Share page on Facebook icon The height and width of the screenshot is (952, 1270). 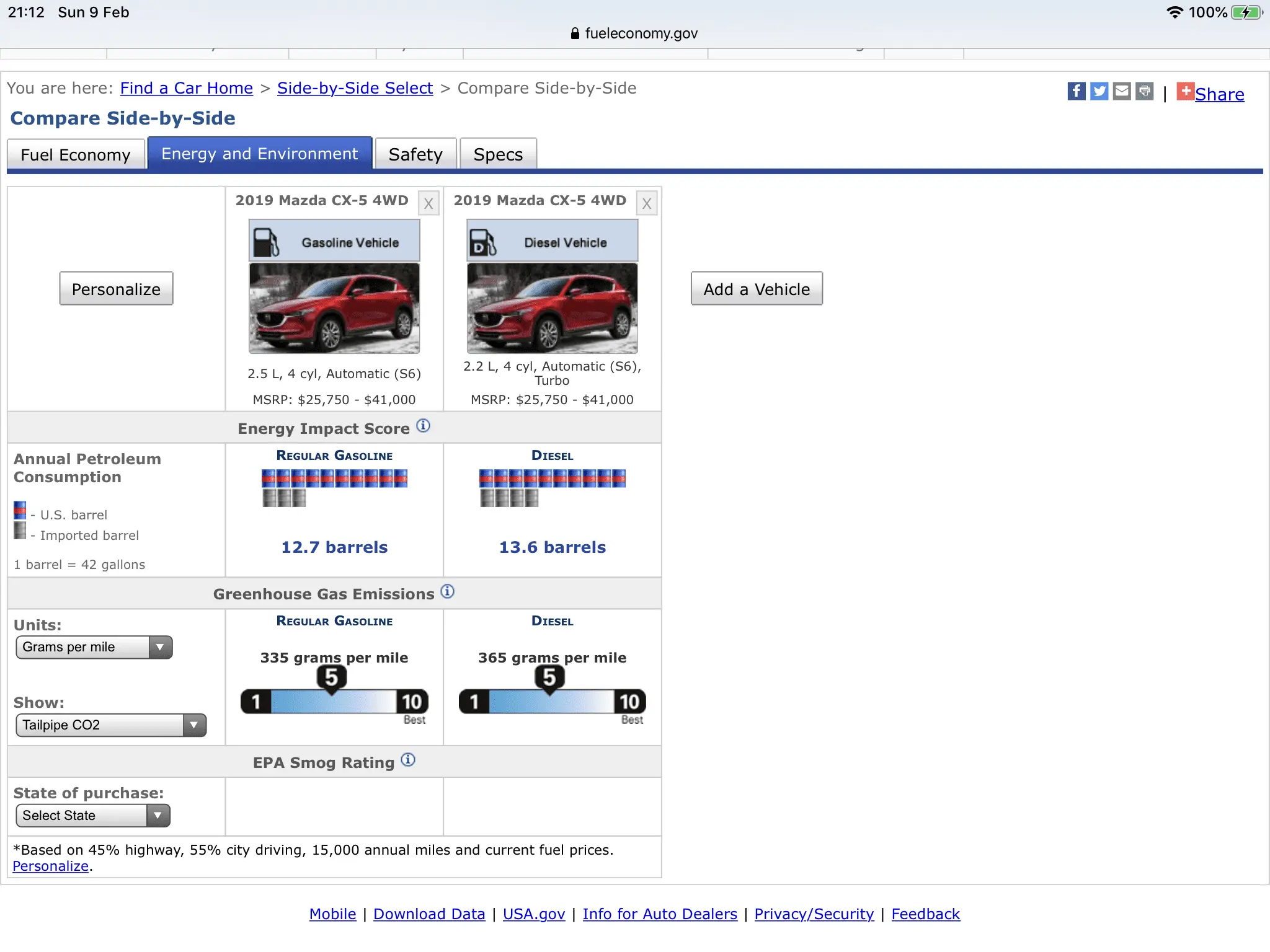1076,91
